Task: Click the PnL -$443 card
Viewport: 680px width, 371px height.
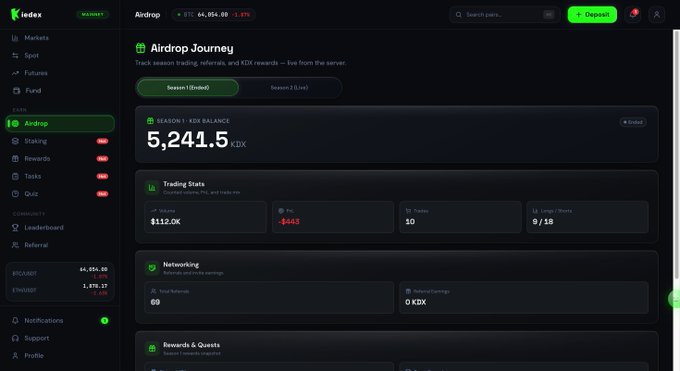Action: [x=333, y=217]
